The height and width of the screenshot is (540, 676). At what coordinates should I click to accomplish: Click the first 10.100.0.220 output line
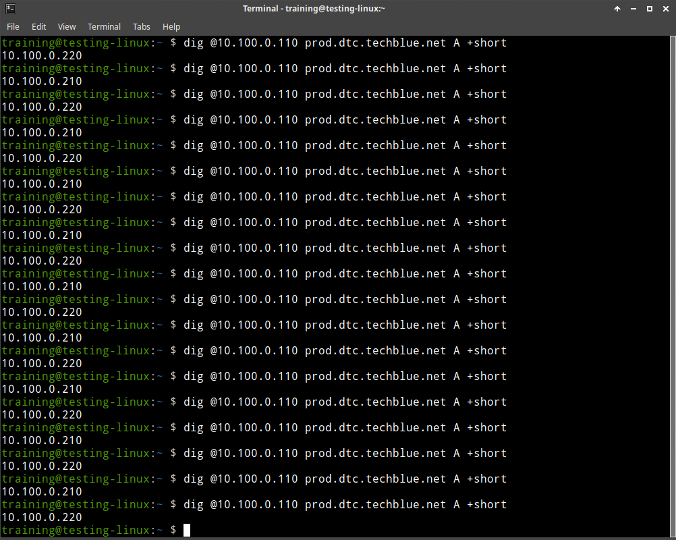pyautogui.click(x=42, y=56)
